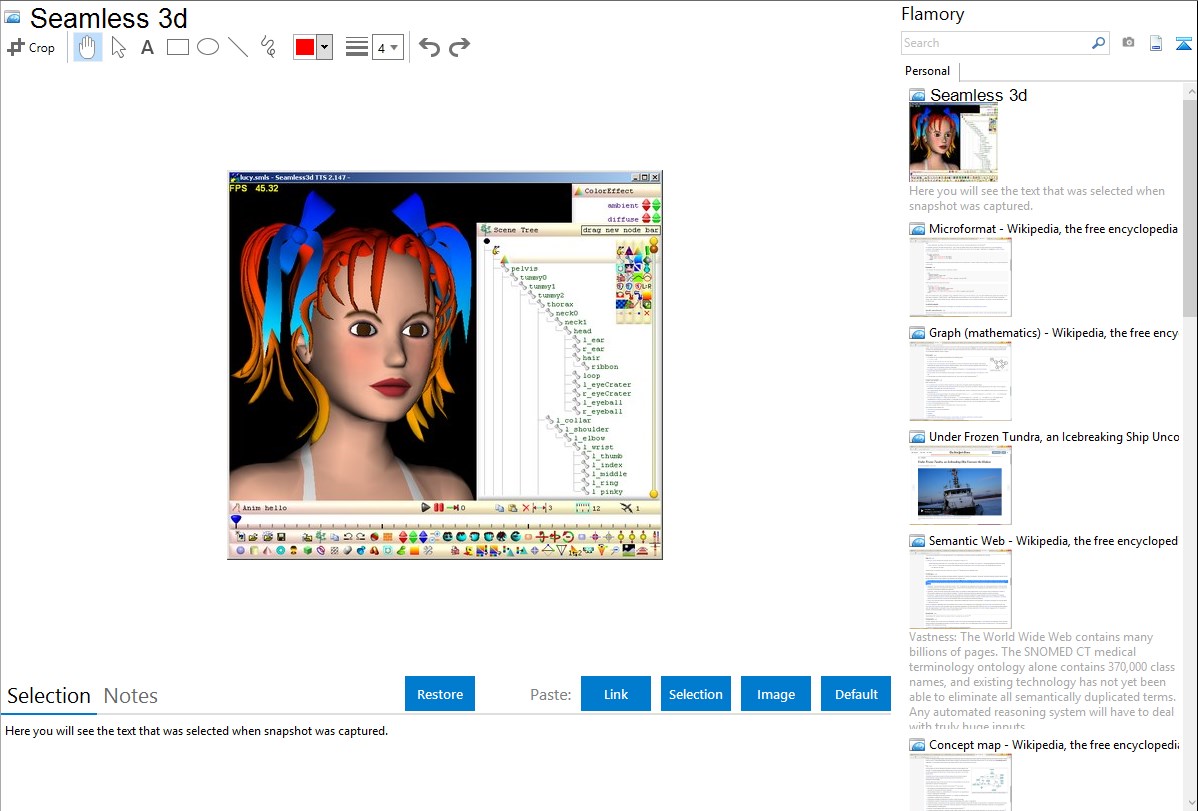Click the red Pause button in the Seamless3d screenshot

(x=439, y=507)
